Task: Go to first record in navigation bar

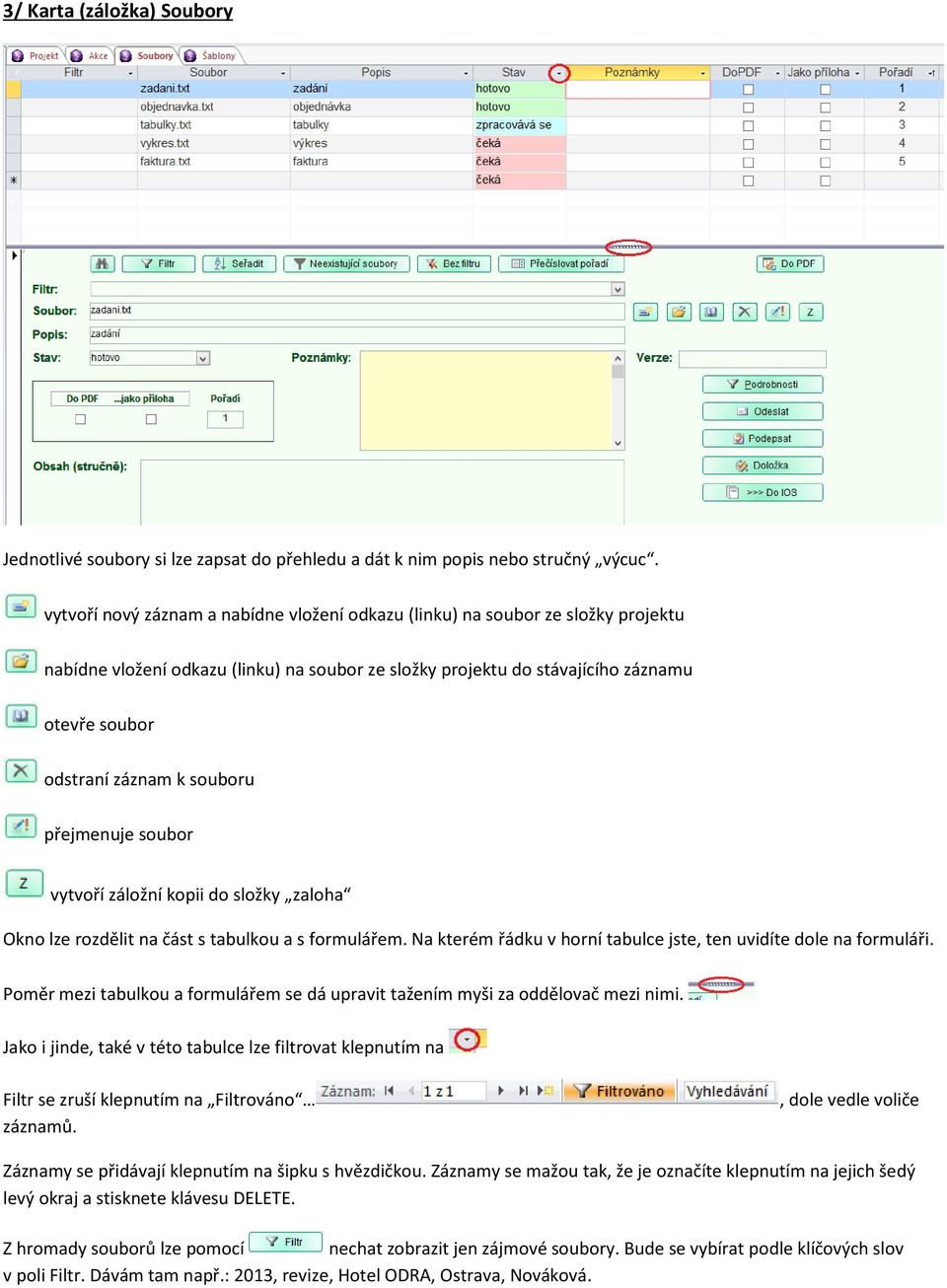Action: click(x=389, y=1091)
